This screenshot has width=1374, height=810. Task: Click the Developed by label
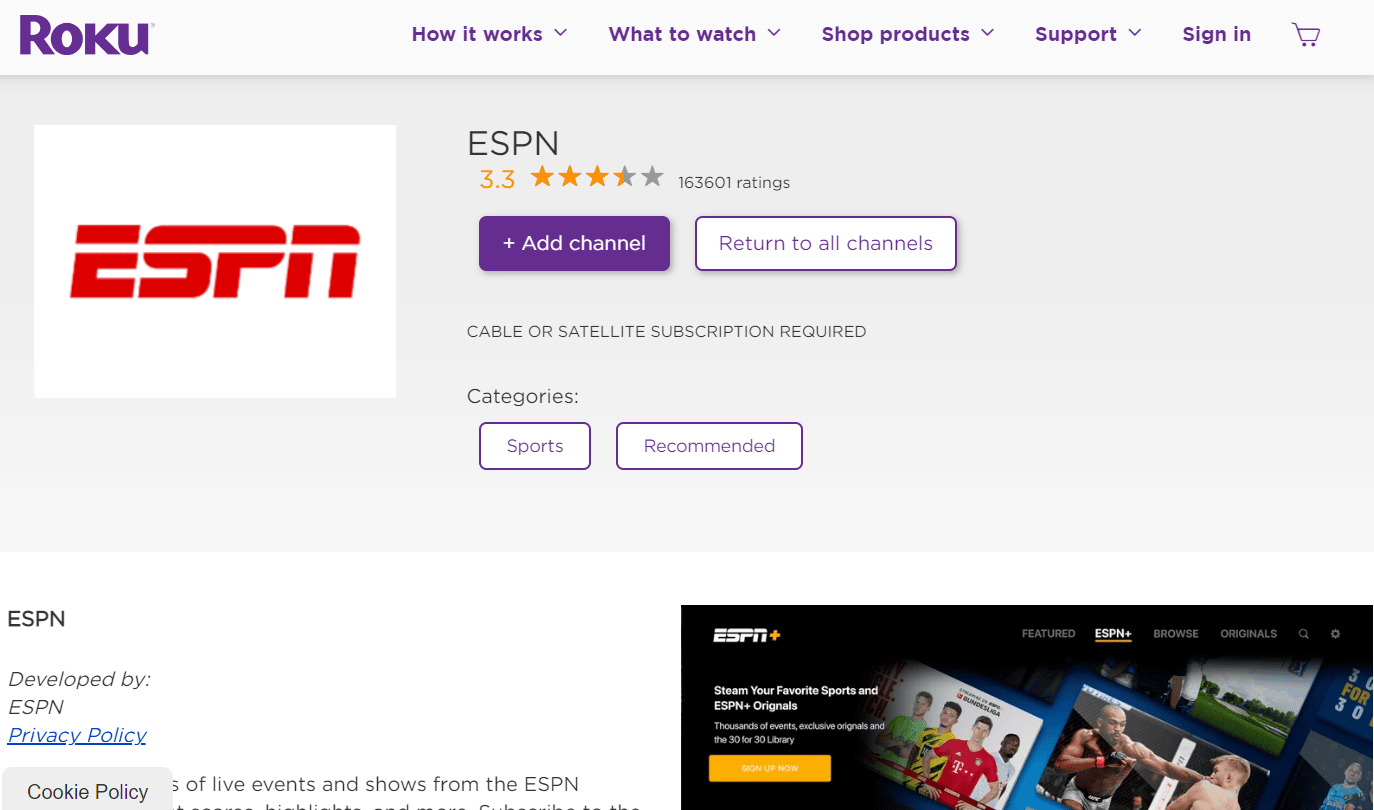(79, 679)
